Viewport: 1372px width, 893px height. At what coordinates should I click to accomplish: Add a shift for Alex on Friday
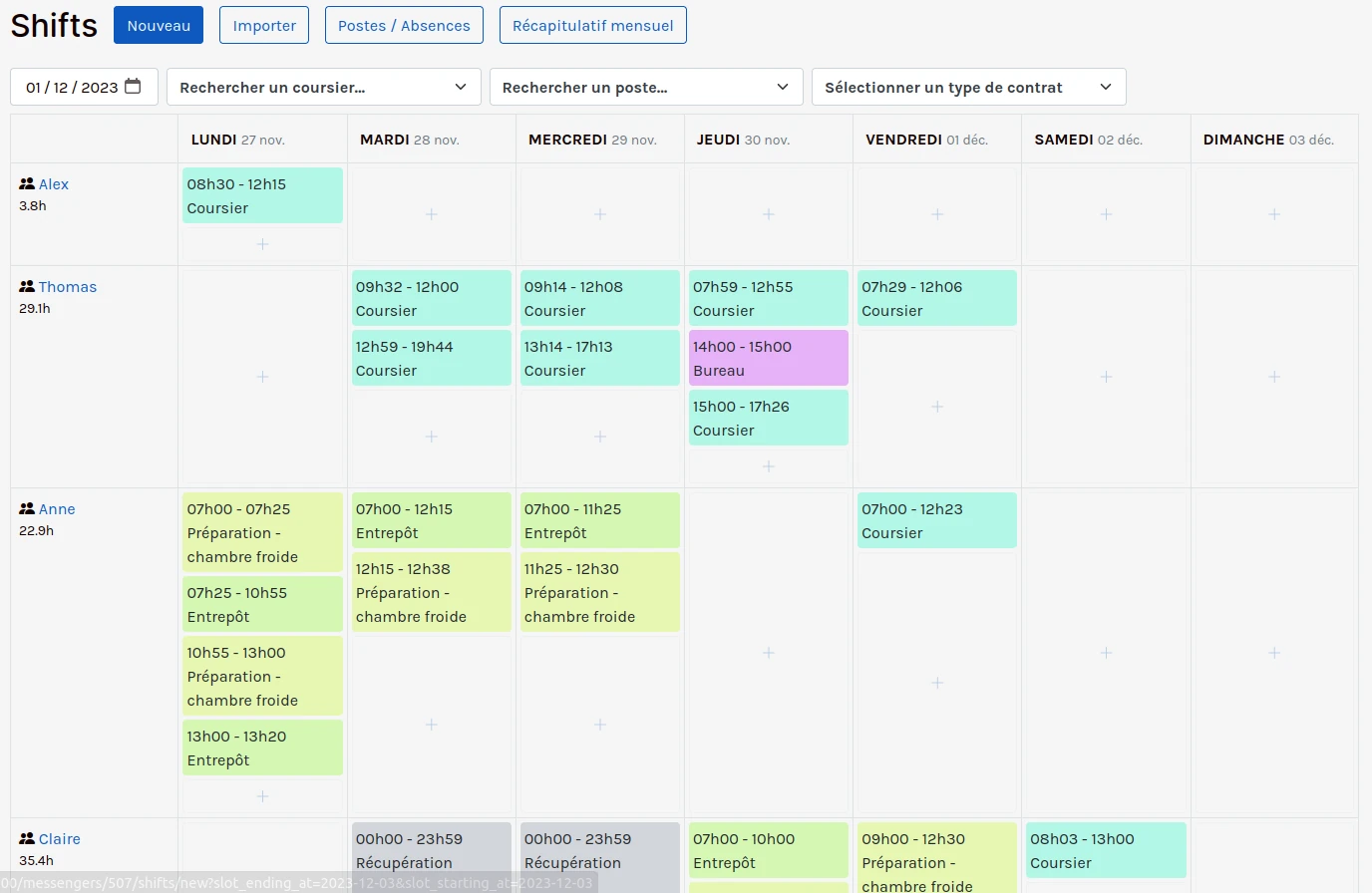coord(937,214)
